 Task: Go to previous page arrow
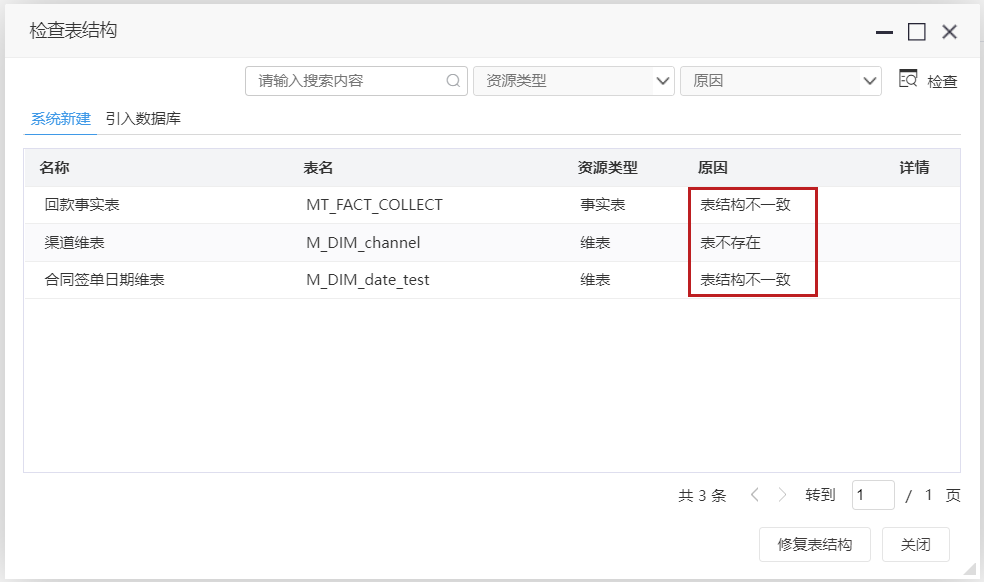click(x=755, y=495)
